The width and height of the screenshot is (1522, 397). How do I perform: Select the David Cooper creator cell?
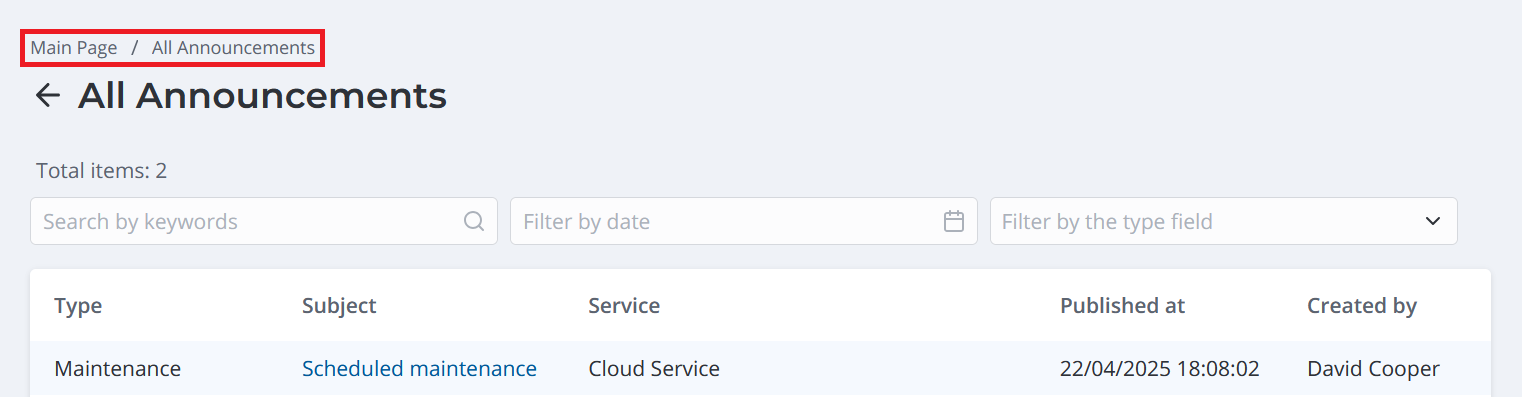pos(1373,369)
